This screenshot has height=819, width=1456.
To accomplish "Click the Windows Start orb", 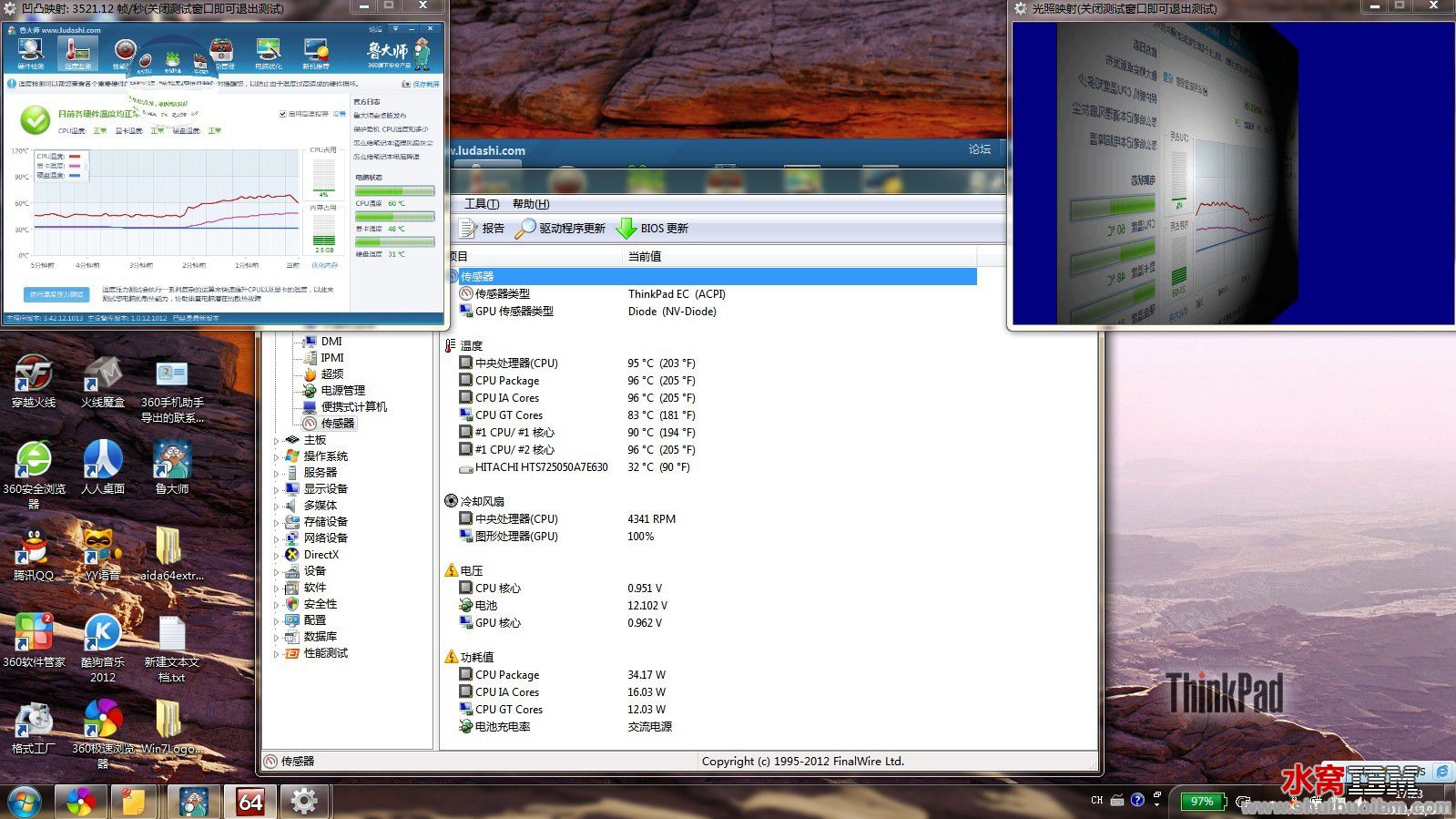I will [25, 802].
